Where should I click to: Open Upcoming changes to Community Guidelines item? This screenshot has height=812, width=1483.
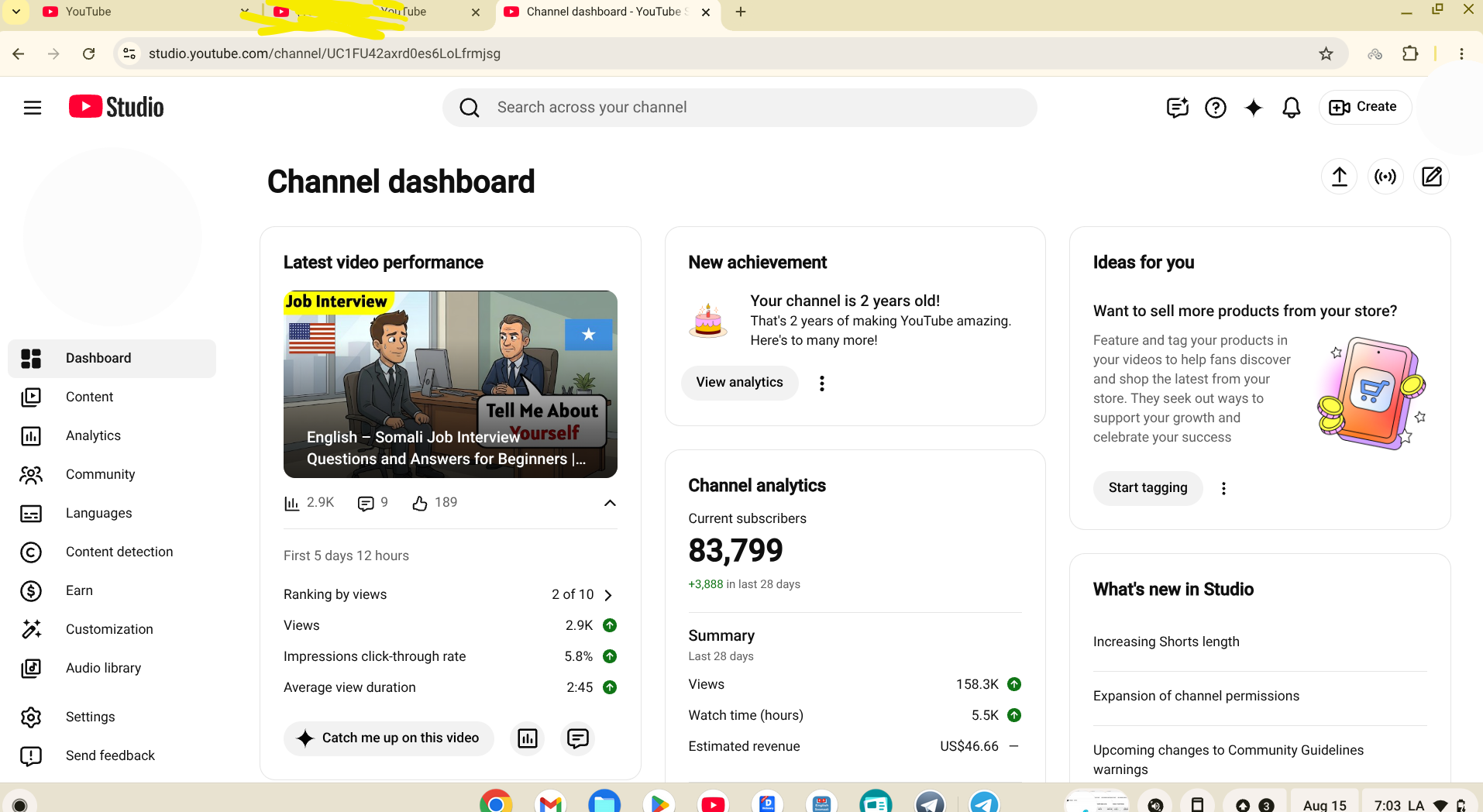coord(1228,759)
